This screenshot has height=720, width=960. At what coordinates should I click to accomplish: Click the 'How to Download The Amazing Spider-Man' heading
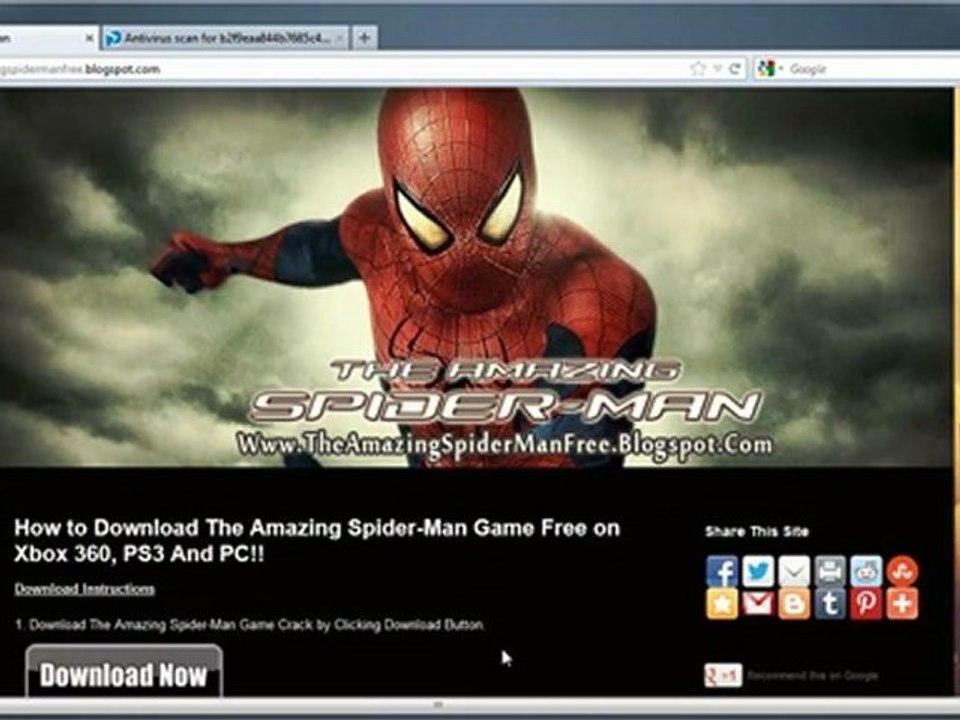(317, 541)
